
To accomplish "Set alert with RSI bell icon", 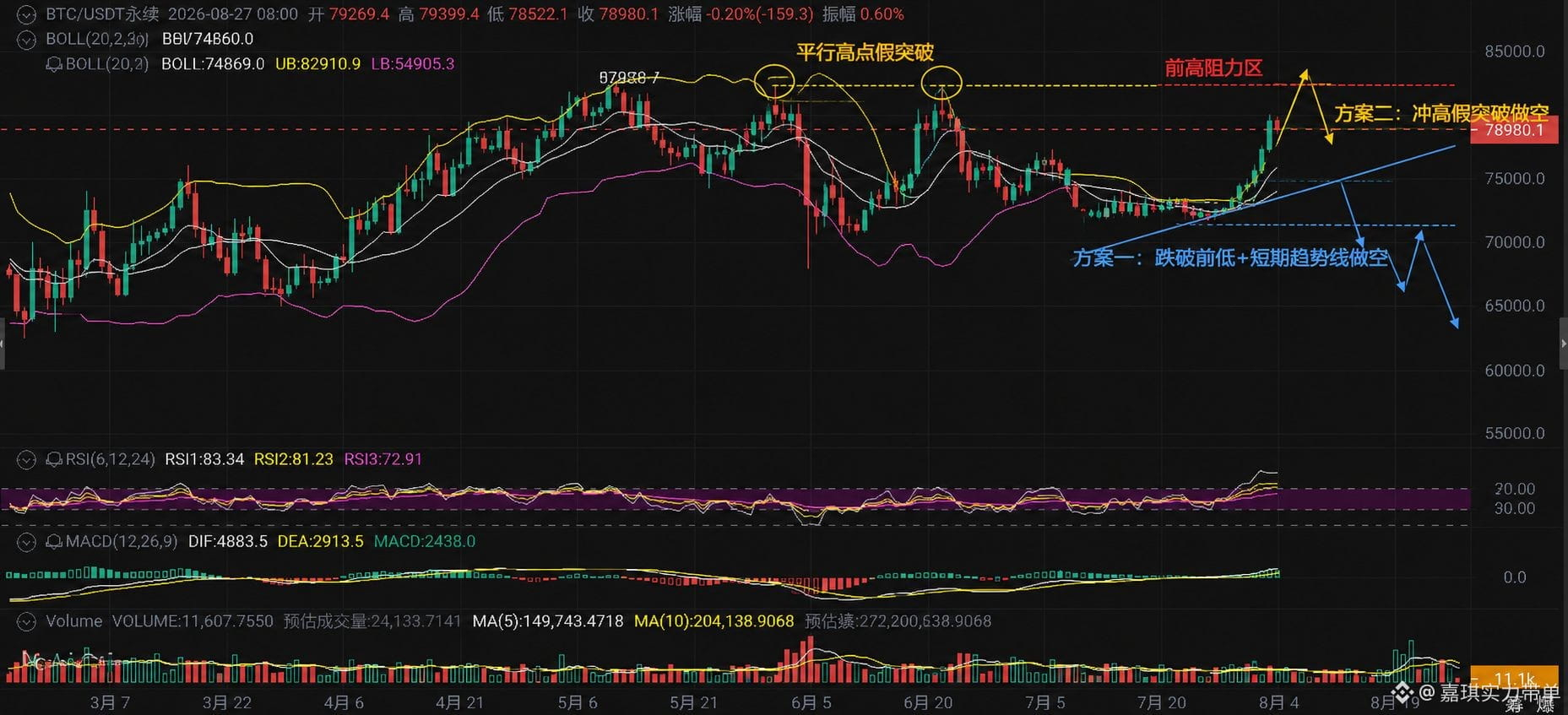I will pos(53,460).
